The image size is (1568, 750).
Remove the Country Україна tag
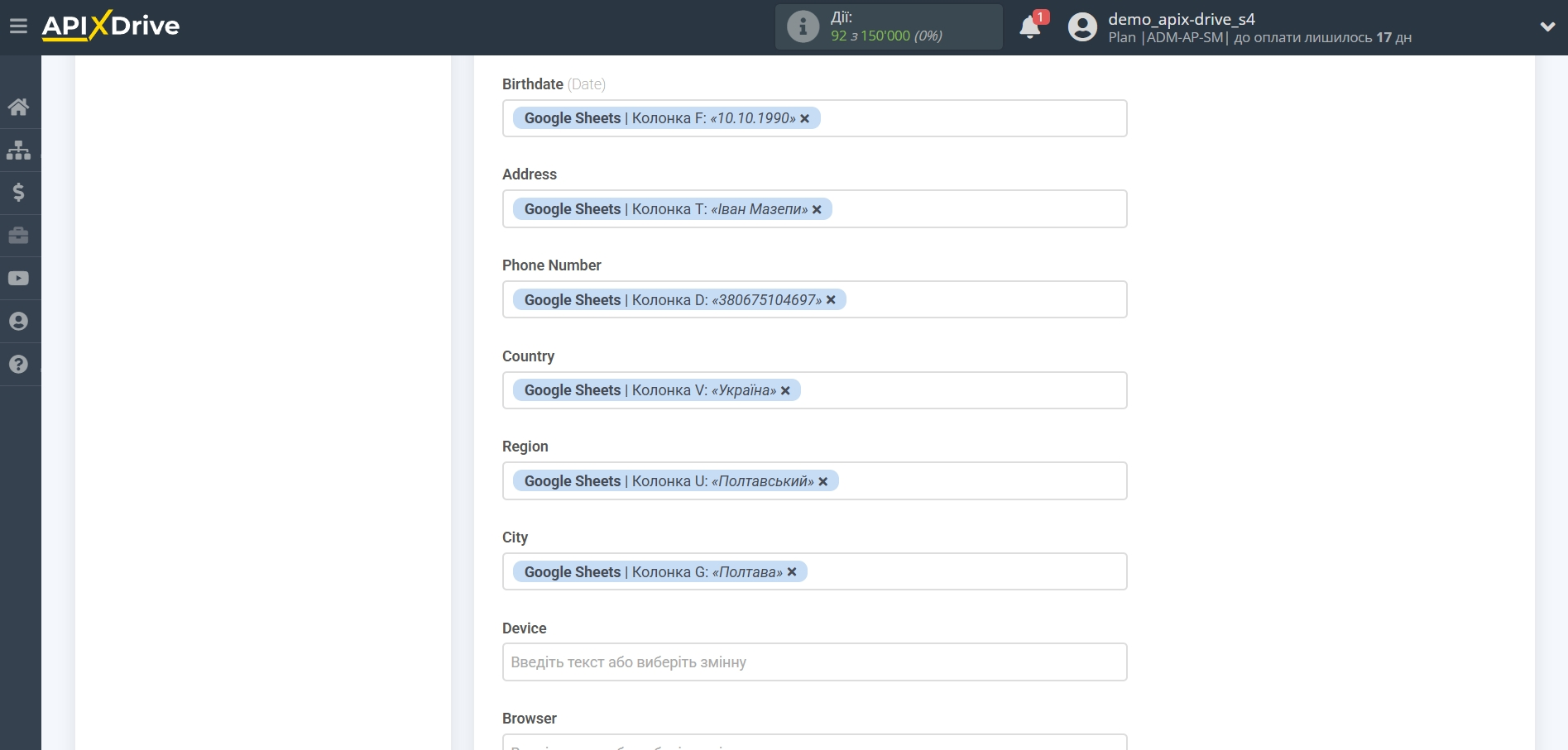coord(785,391)
